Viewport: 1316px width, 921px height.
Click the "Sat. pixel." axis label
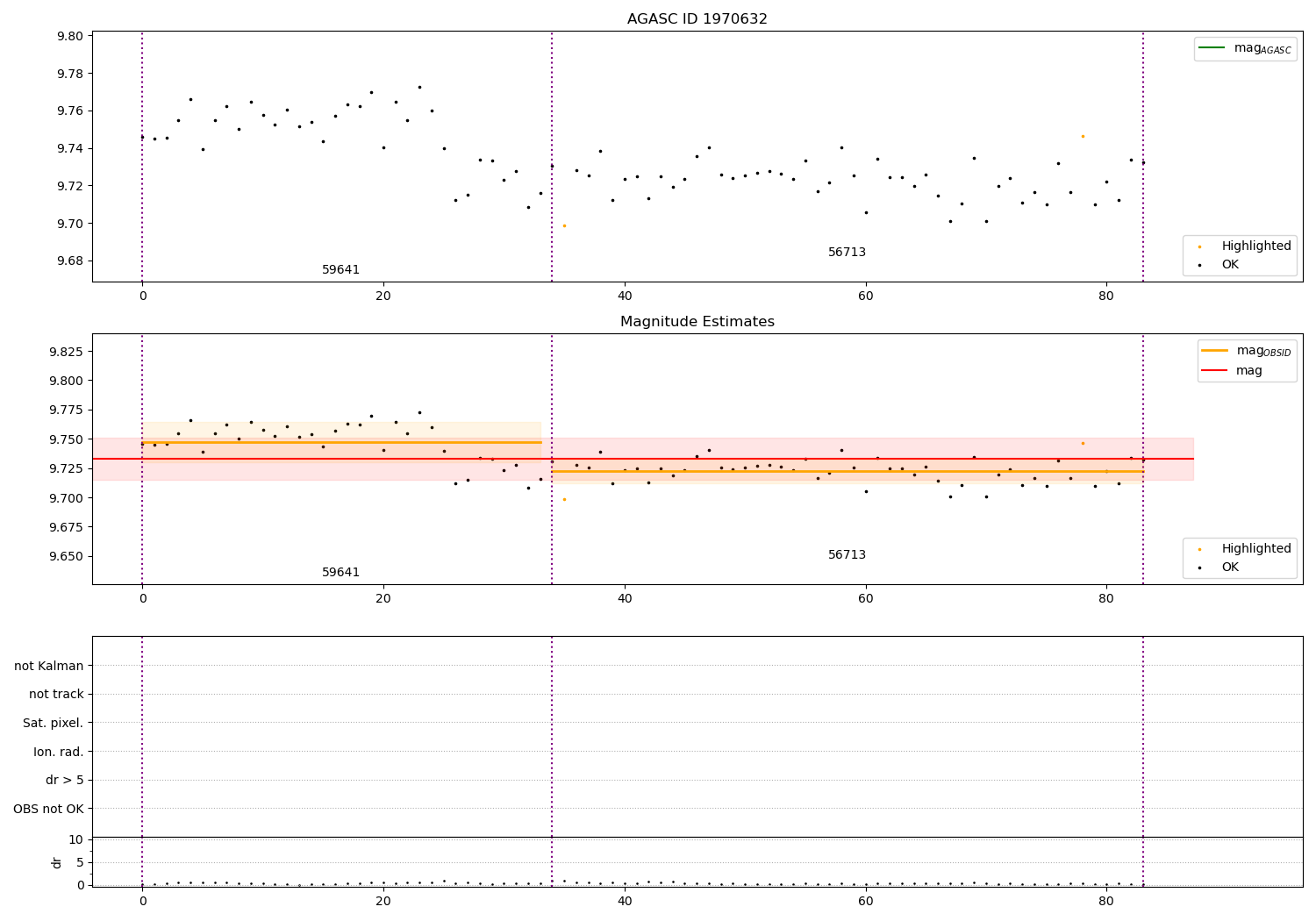(54, 723)
